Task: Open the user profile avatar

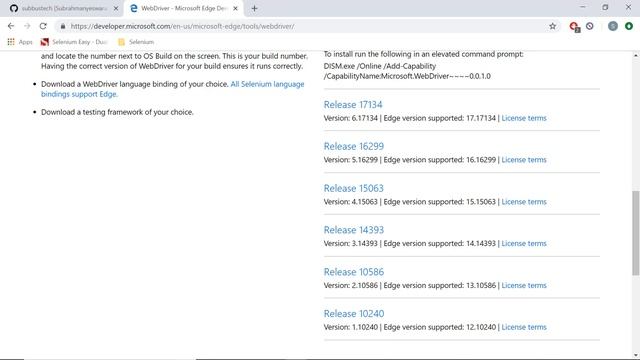Action: point(613,26)
